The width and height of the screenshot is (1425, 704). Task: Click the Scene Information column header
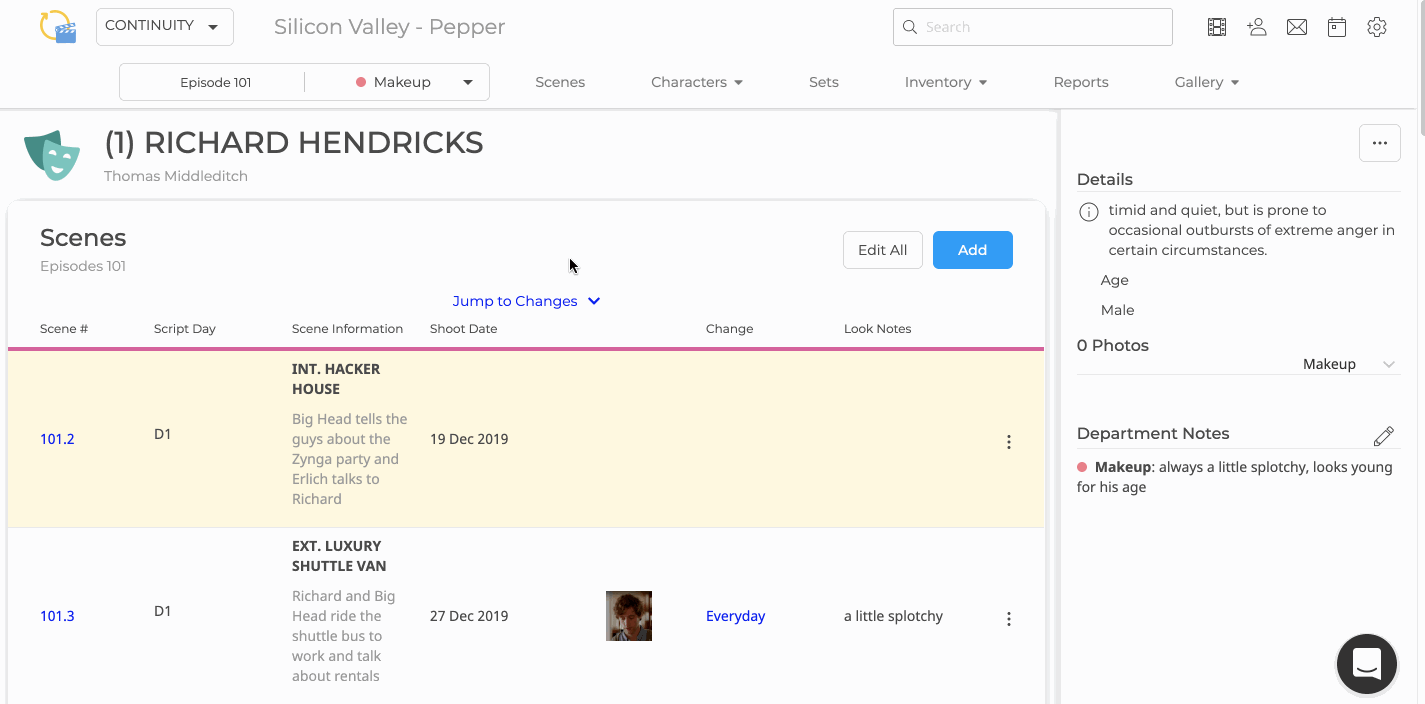(x=347, y=329)
